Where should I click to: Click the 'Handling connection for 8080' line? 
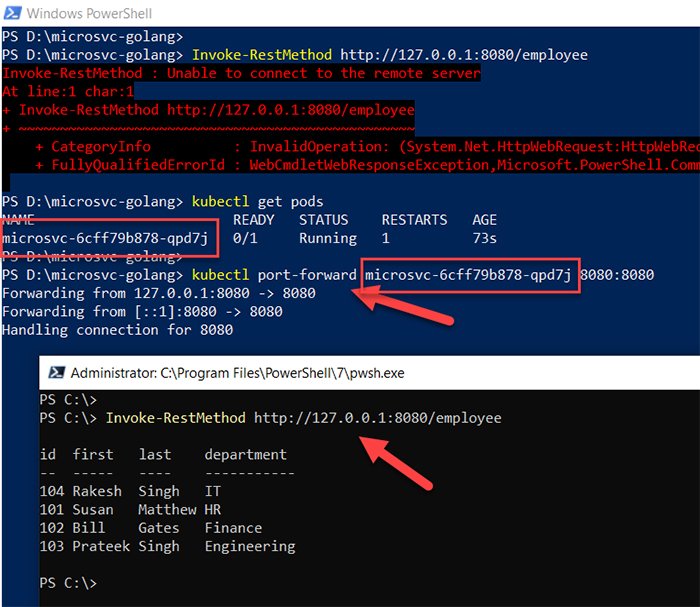[x=117, y=329]
